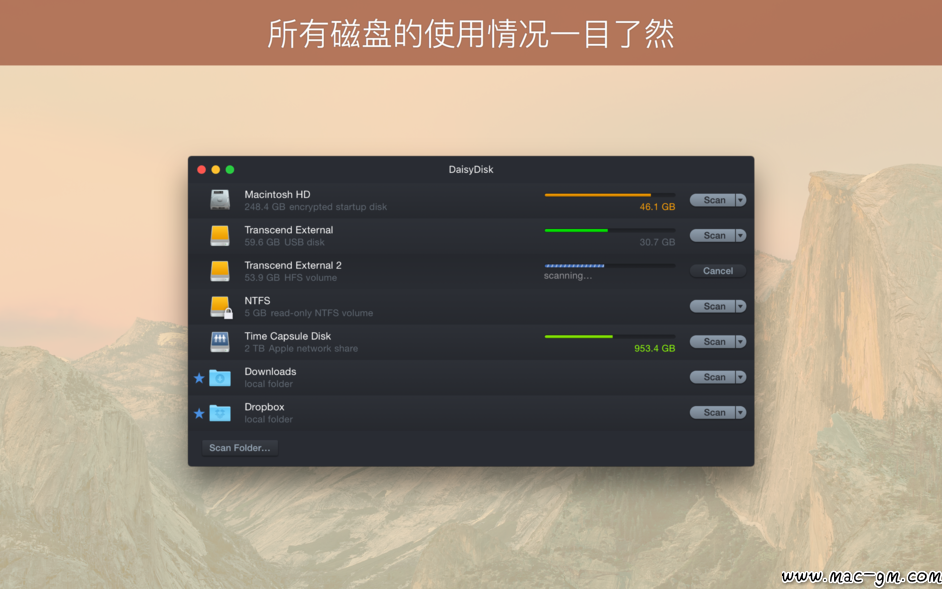
Task: Click the Dropbox folder icon
Action: click(x=220, y=413)
